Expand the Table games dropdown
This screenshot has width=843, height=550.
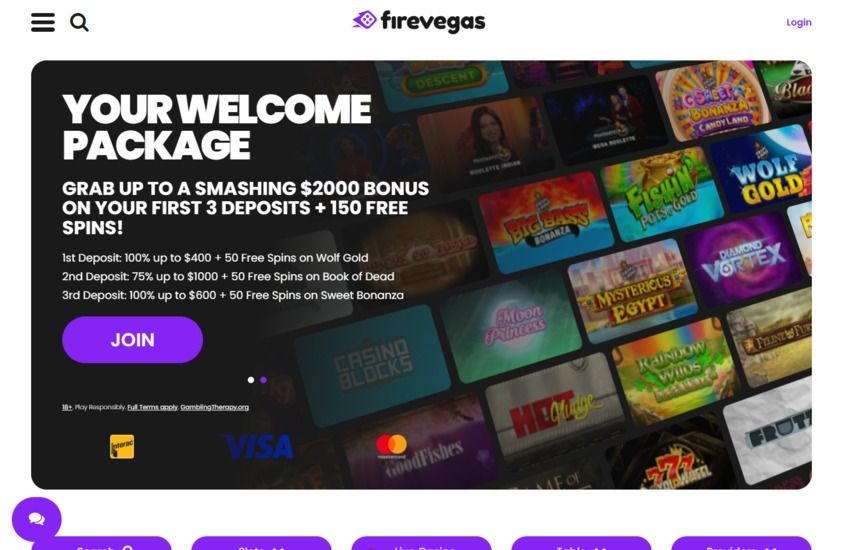coord(581,543)
